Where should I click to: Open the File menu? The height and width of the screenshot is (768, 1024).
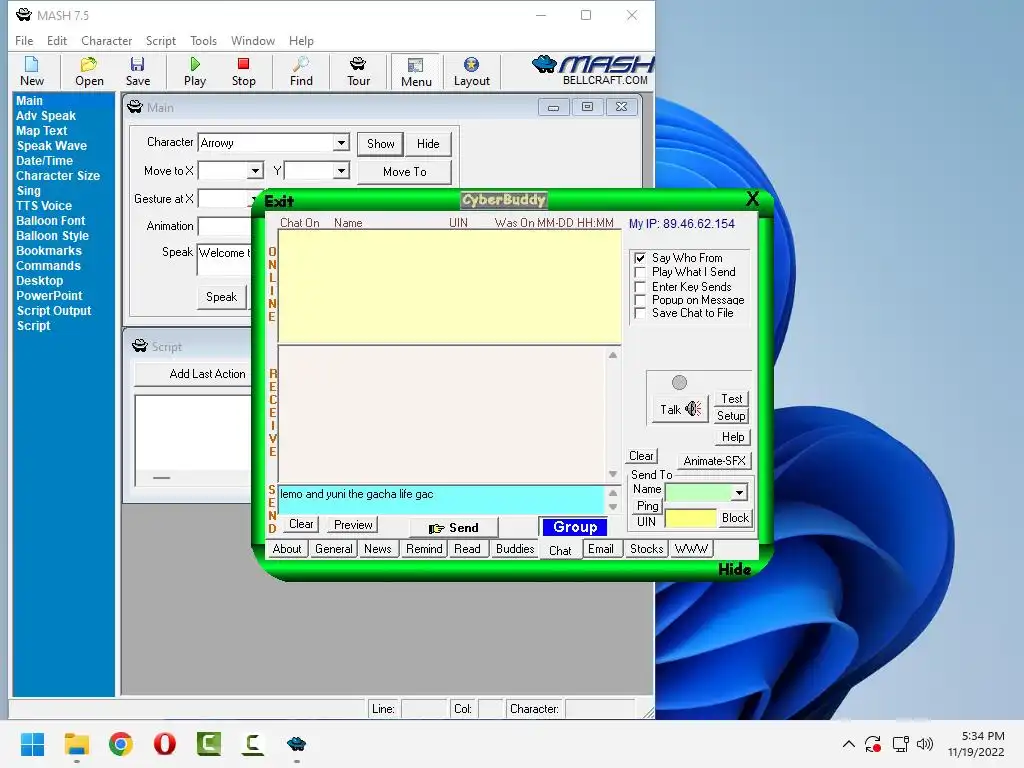(x=24, y=40)
